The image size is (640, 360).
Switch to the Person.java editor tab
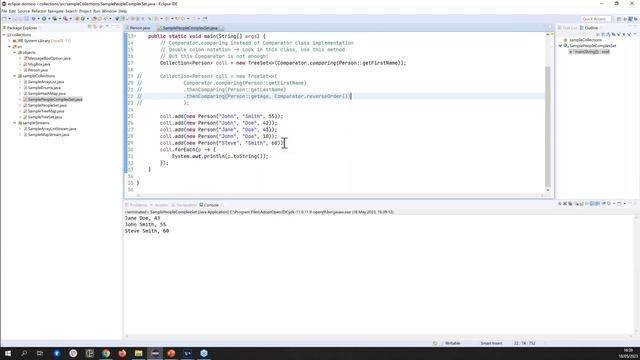(x=140, y=28)
